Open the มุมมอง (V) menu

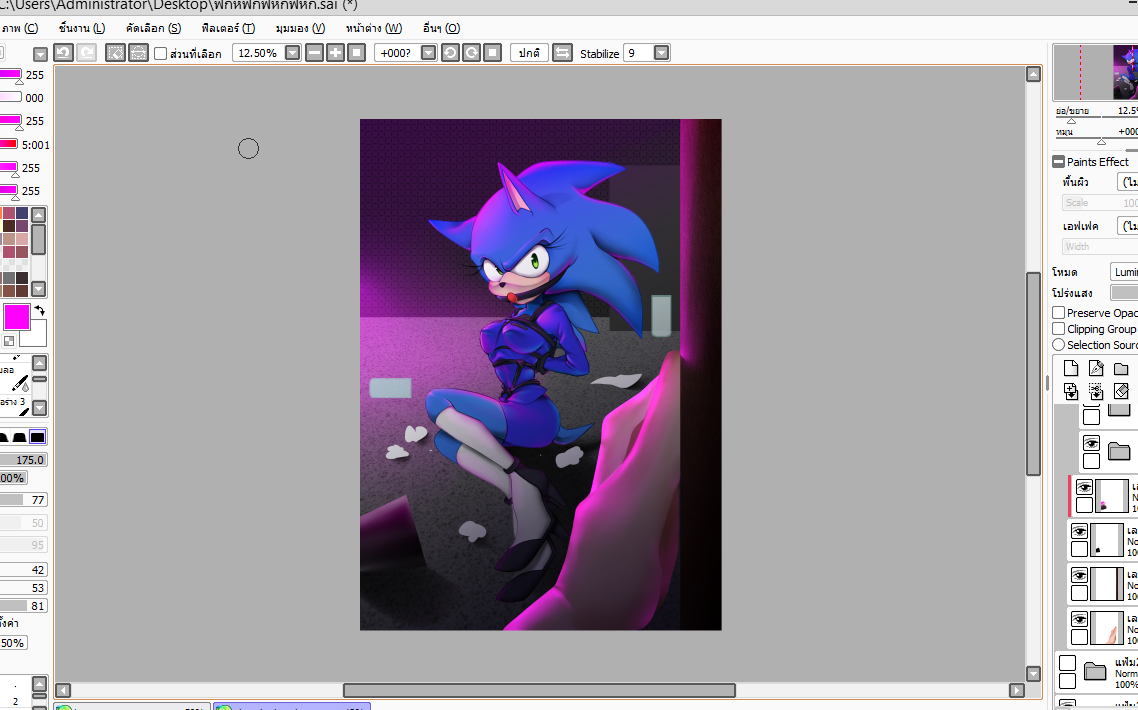pyautogui.click(x=300, y=28)
